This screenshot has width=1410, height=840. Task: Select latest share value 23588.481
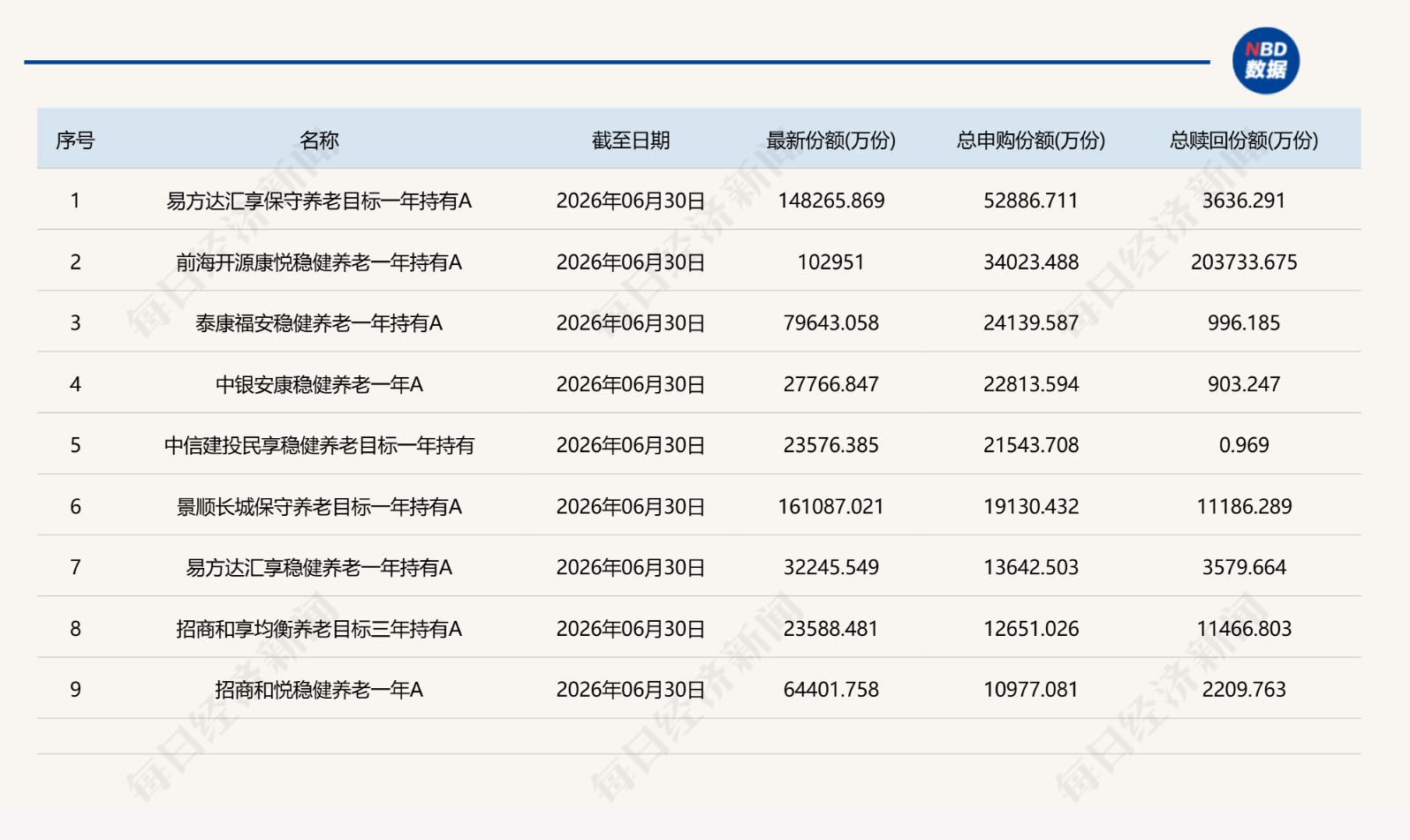pyautogui.click(x=830, y=629)
